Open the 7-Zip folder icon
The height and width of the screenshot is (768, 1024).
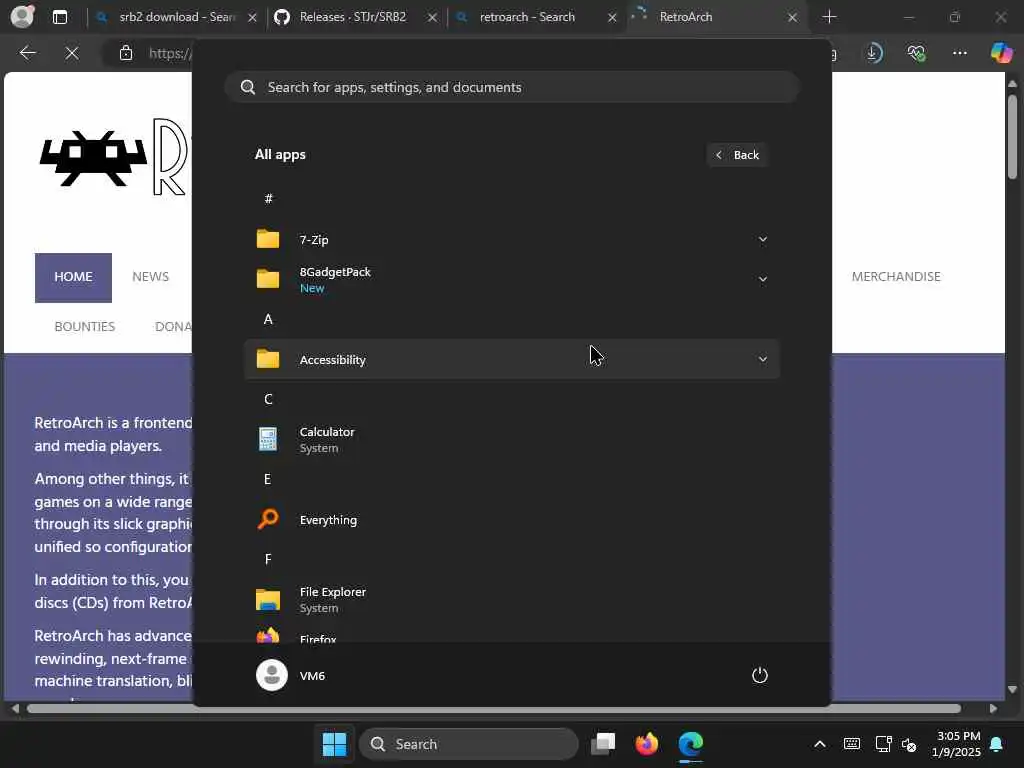click(x=268, y=239)
